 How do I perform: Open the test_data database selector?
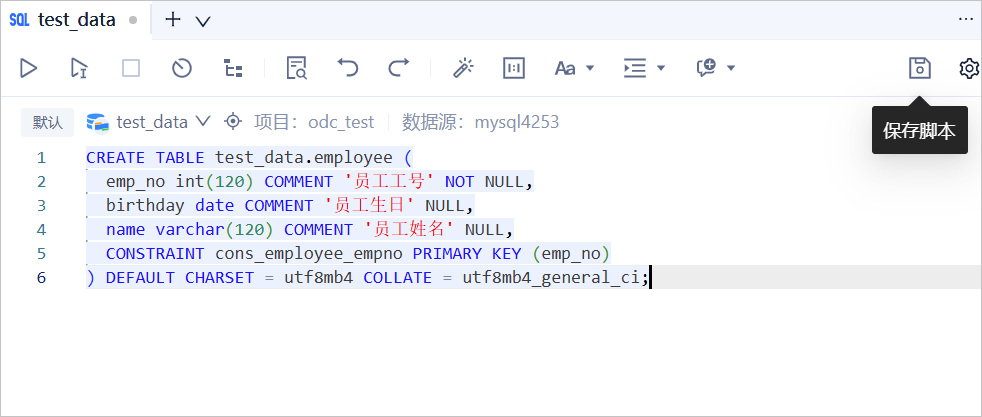coord(148,121)
